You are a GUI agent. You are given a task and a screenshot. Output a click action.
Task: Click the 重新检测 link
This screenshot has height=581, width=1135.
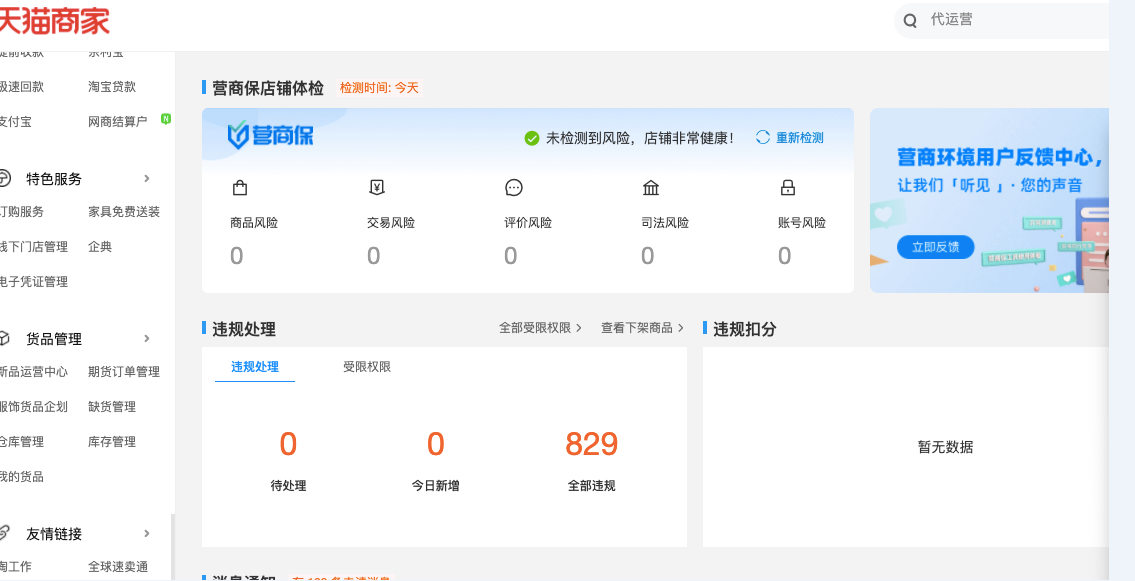click(800, 138)
